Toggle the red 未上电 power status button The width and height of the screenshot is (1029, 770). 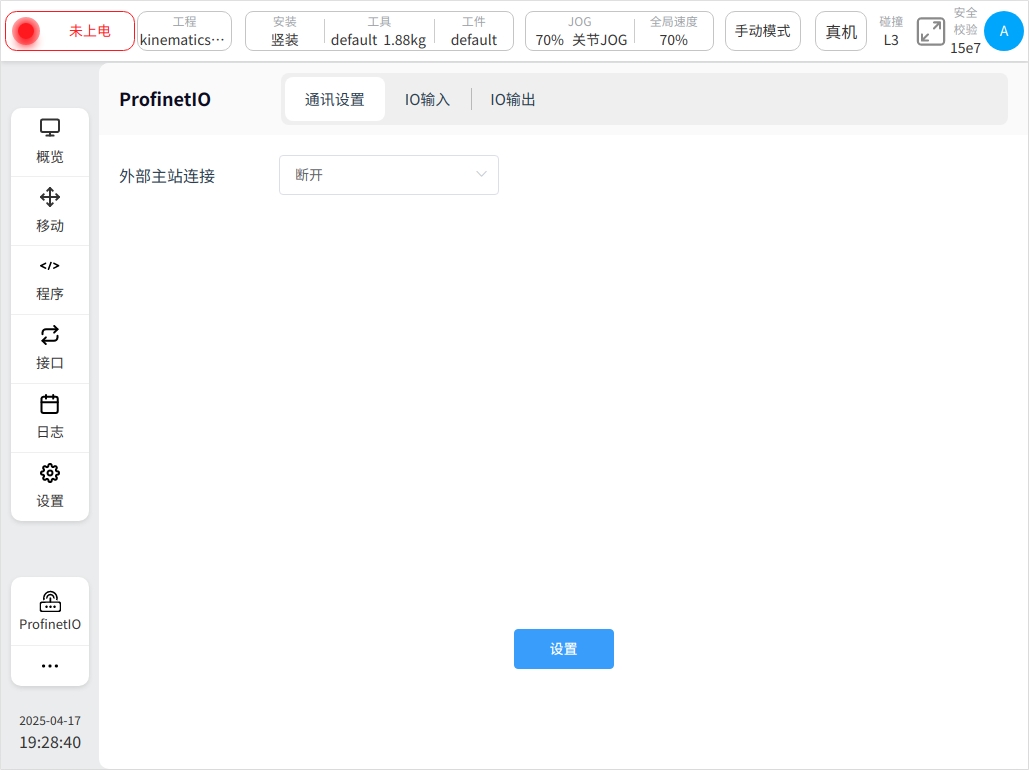click(x=70, y=31)
